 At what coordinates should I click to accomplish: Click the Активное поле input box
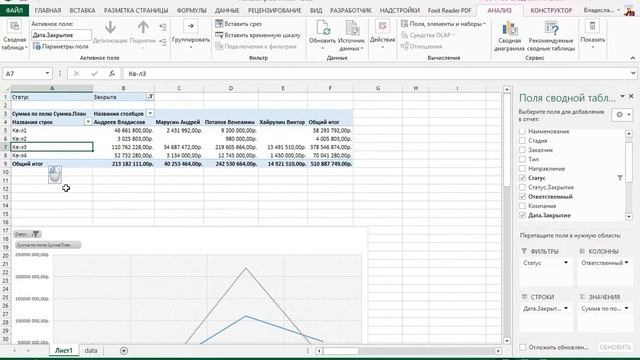pyautogui.click(x=61, y=35)
